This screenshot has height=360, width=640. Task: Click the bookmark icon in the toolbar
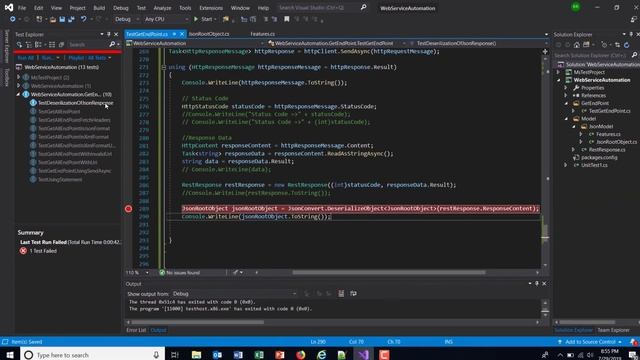pyautogui.click(x=287, y=19)
